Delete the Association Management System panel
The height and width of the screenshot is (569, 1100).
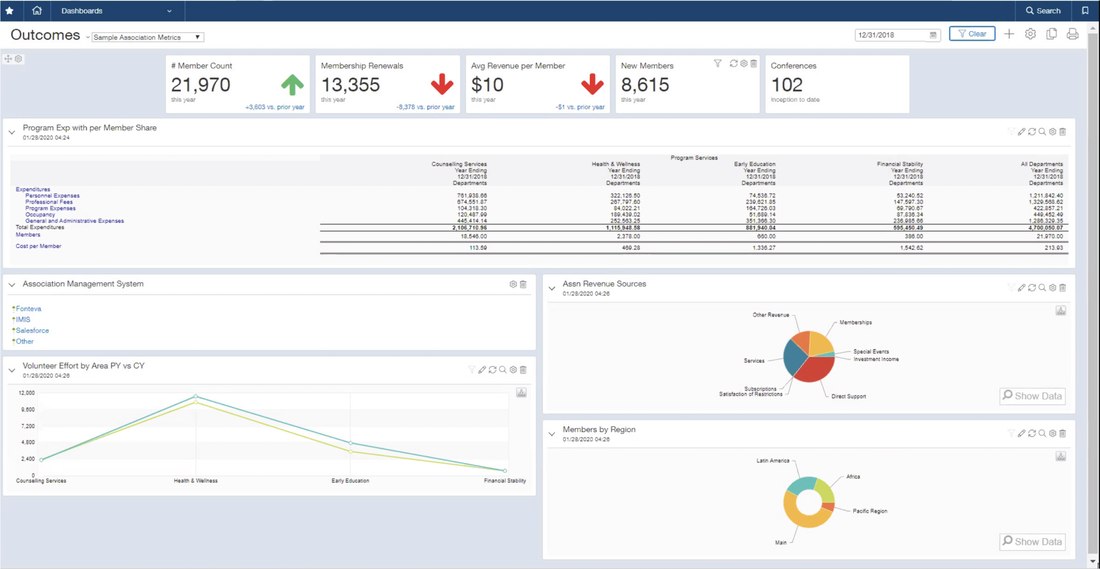click(x=523, y=284)
